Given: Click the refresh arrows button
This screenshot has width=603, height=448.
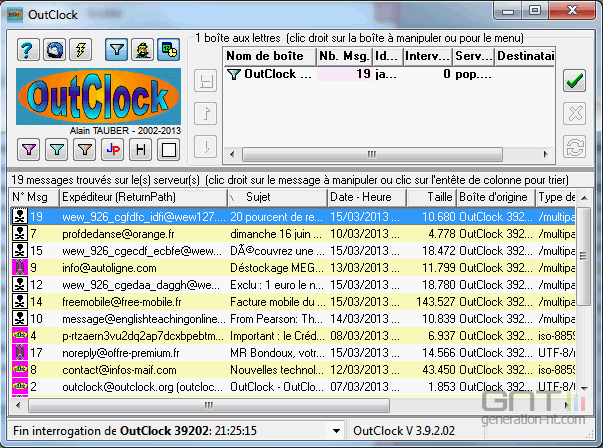Looking at the screenshot, I should [x=575, y=147].
